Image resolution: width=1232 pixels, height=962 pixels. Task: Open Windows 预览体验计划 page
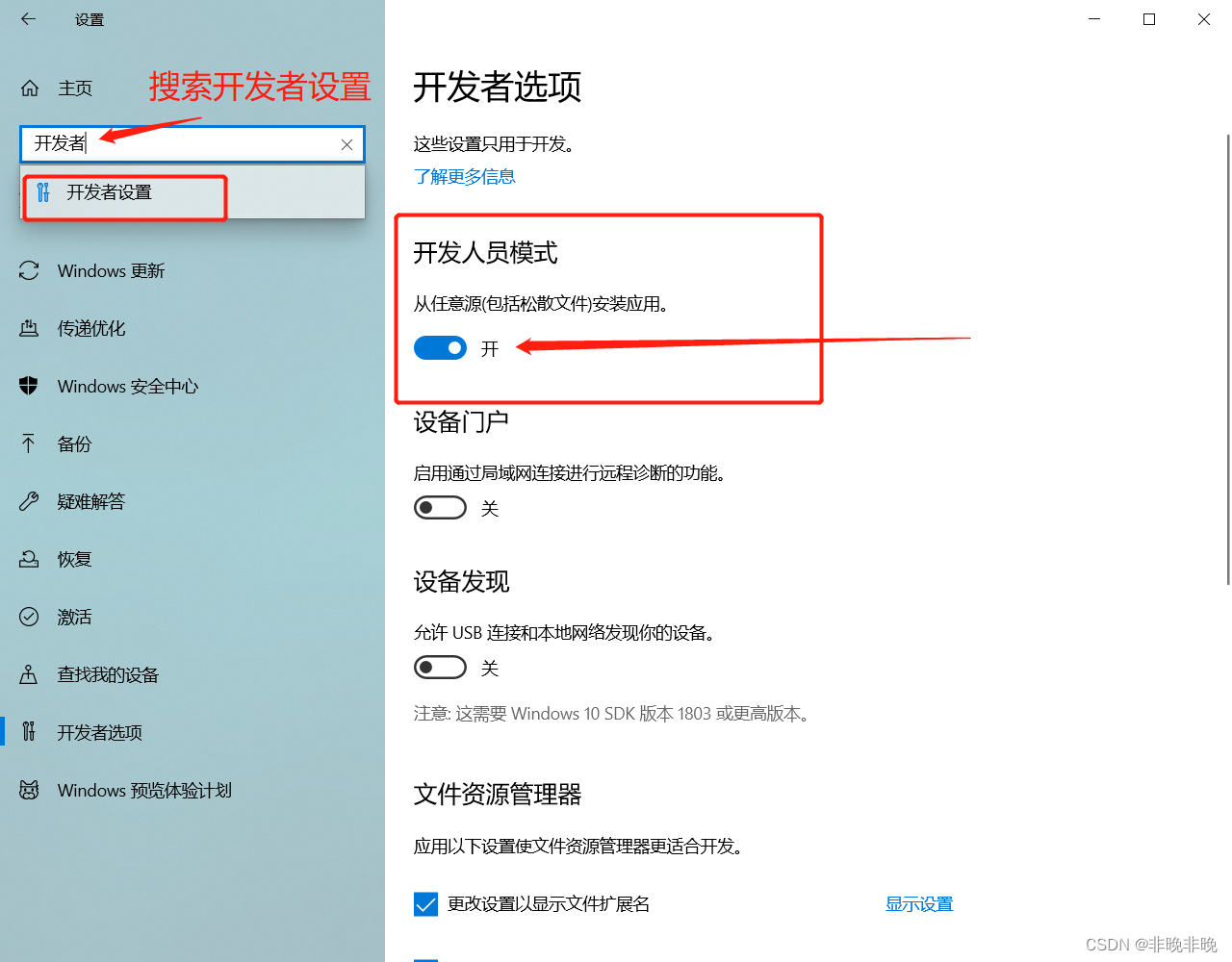pyautogui.click(x=144, y=791)
